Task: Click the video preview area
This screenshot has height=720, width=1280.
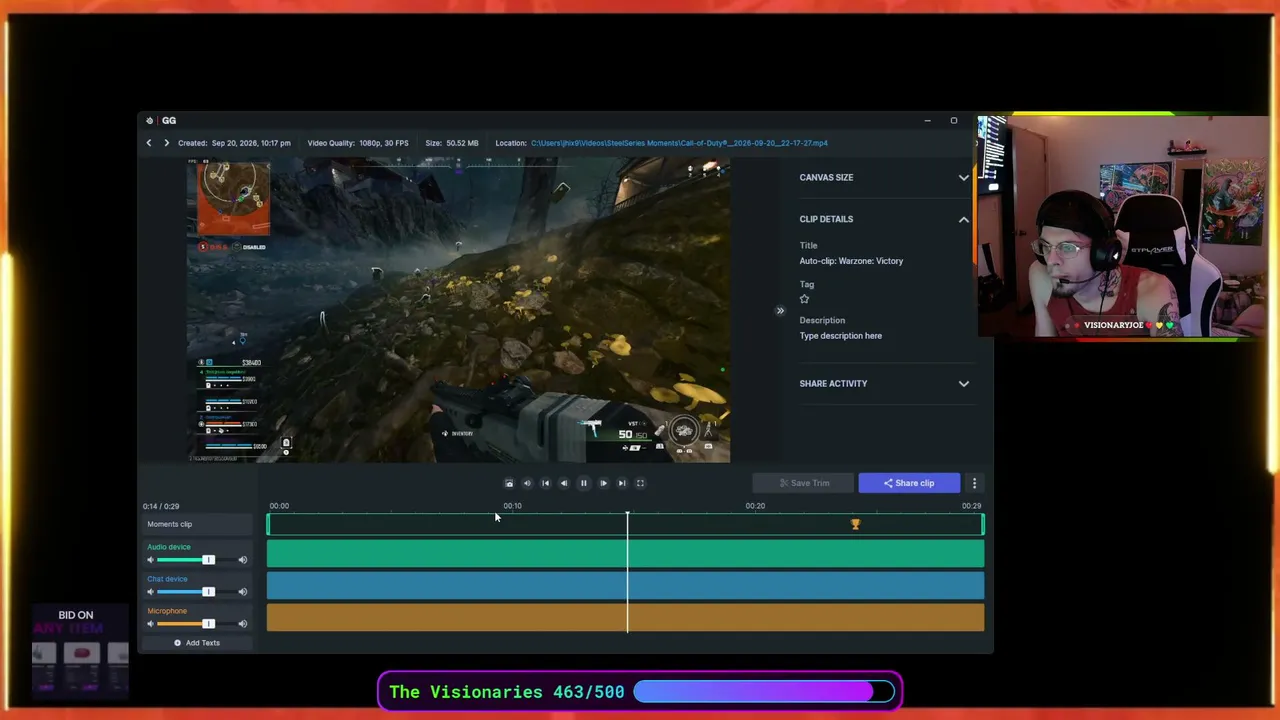Action: click(x=458, y=310)
